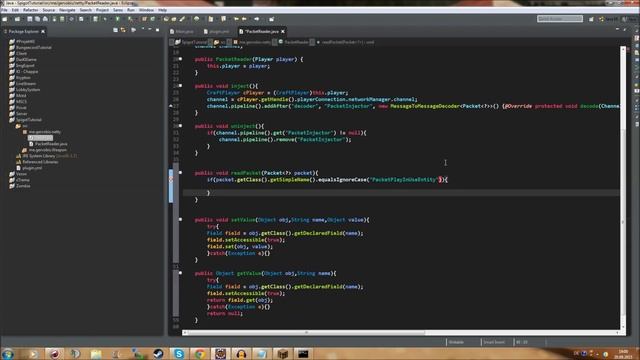The image size is (640, 360).
Task: Open the Windows Start button
Action: 8,353
